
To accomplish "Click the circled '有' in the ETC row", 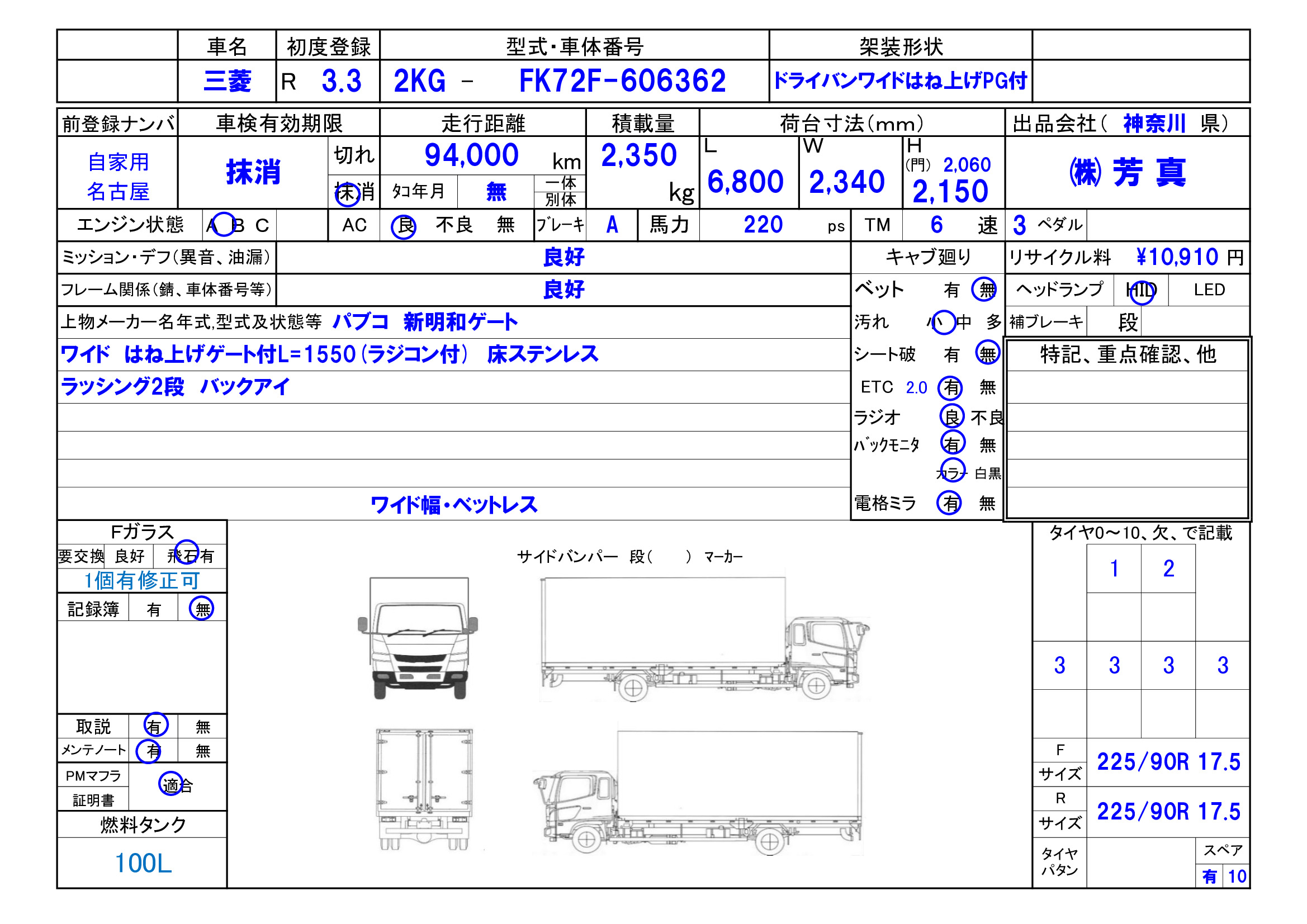I will [x=950, y=388].
